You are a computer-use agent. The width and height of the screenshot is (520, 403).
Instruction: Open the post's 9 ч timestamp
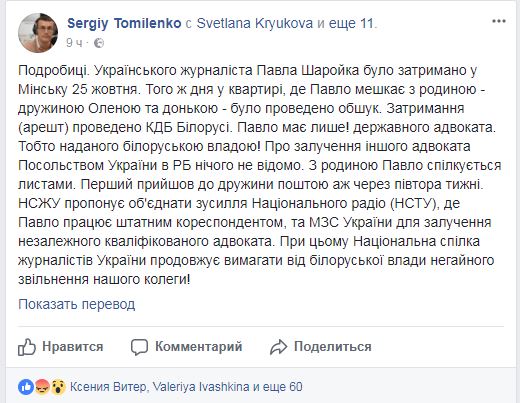tap(74, 43)
